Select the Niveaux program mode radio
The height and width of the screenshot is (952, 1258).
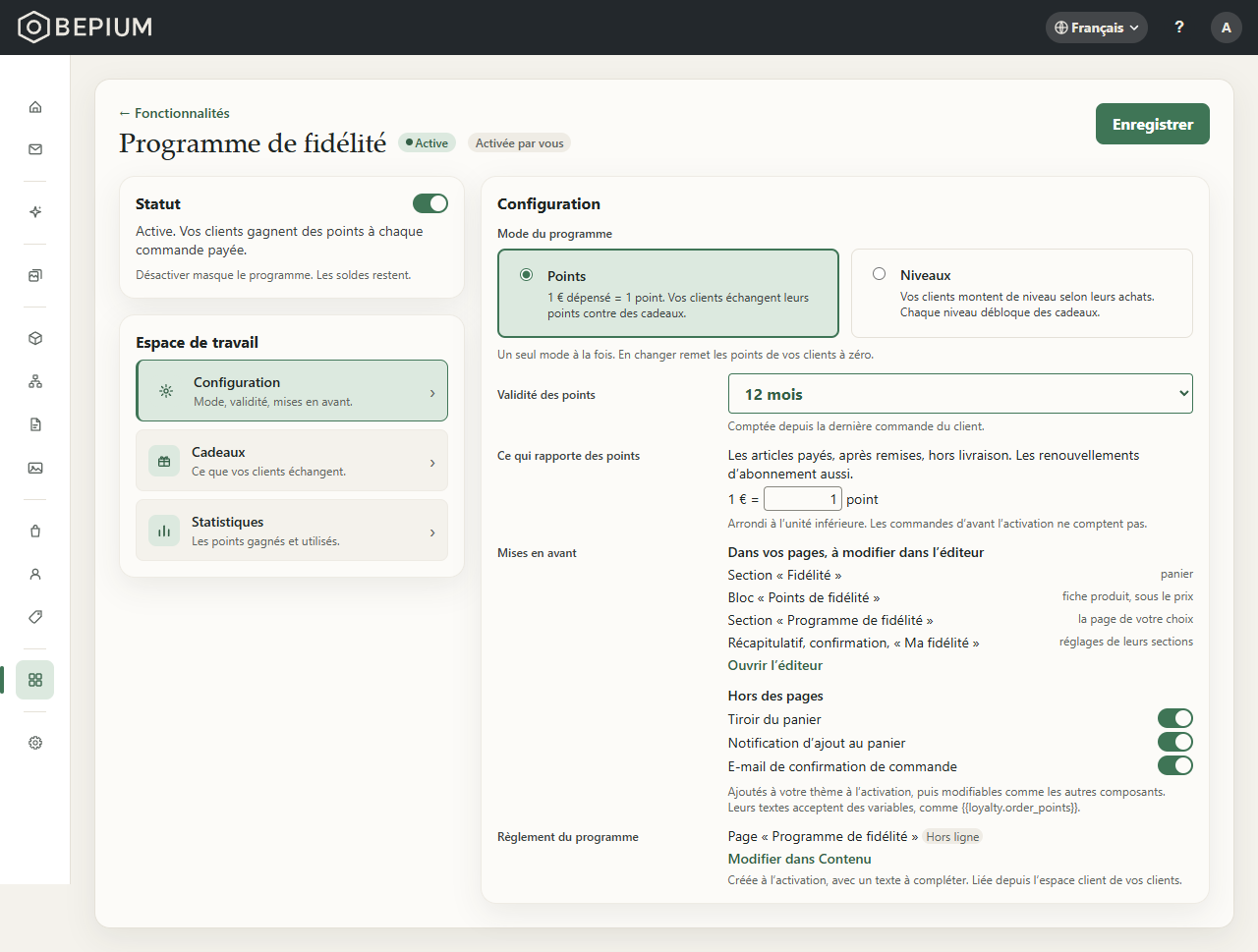880,274
